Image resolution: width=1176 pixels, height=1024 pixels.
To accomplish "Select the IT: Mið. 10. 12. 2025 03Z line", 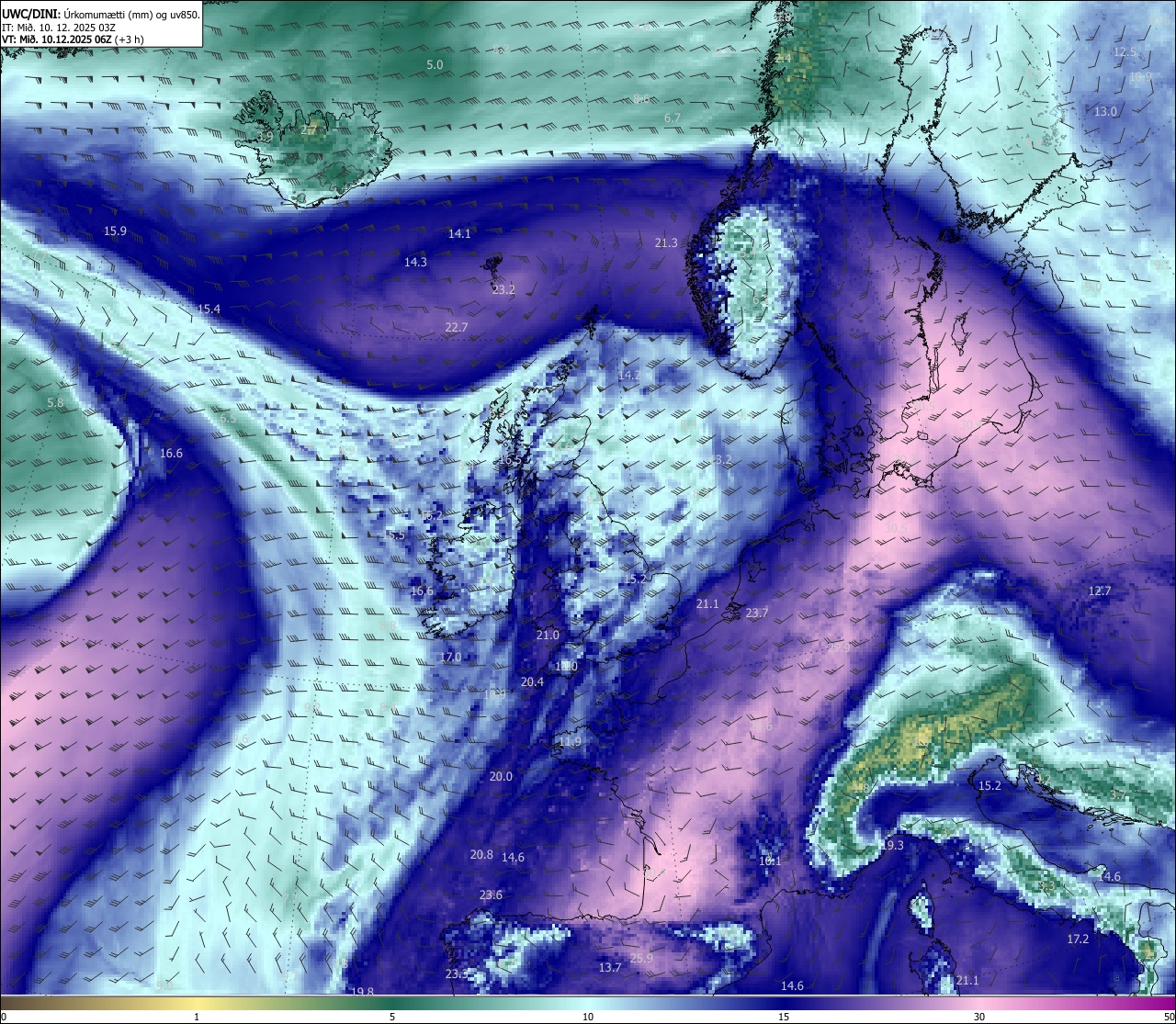I will pos(59,27).
